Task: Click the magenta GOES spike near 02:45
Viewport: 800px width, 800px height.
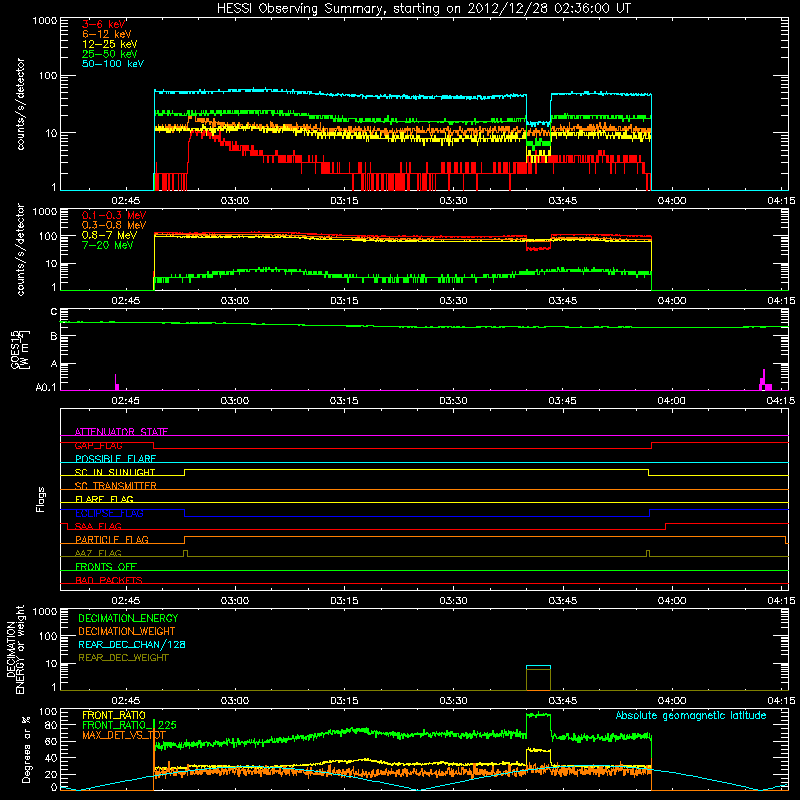Action: coord(117,382)
